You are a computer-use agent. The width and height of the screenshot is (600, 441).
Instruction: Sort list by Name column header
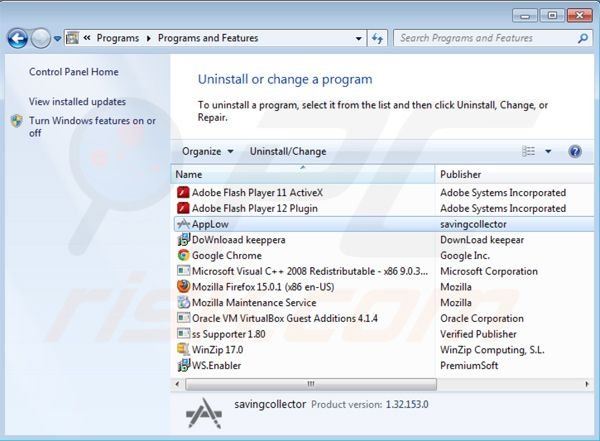[x=303, y=174]
